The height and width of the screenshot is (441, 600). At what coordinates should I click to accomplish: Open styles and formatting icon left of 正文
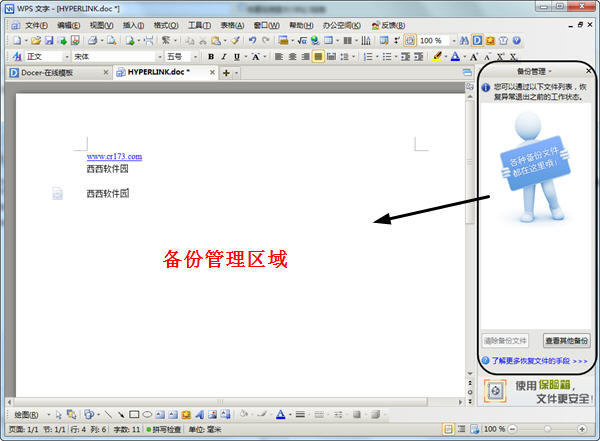(x=16, y=57)
